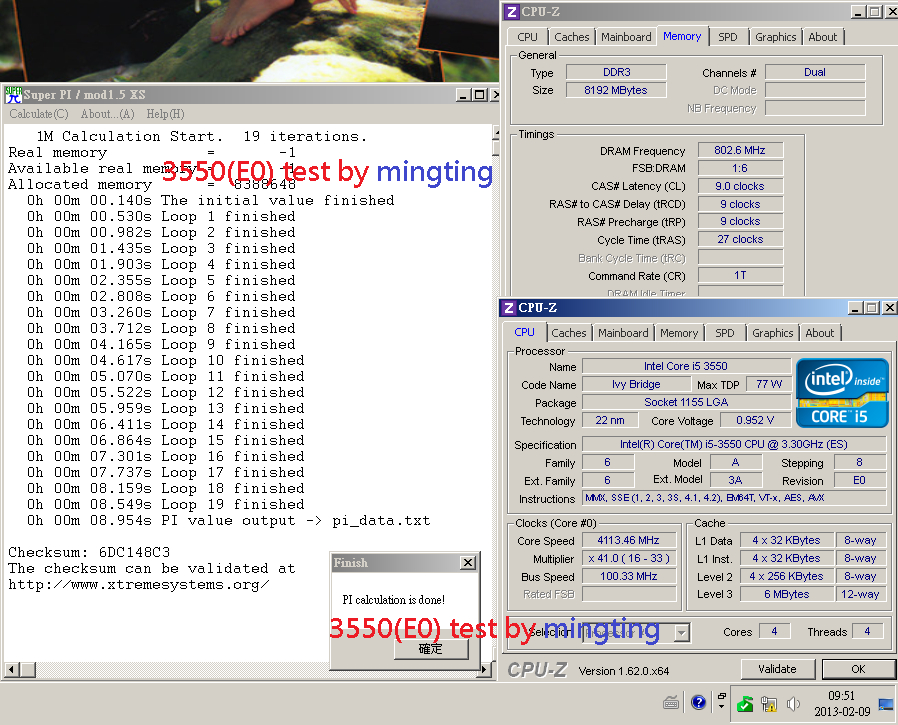Show About tab in front CPU-Z window
The width and height of the screenshot is (898, 725).
tap(820, 333)
